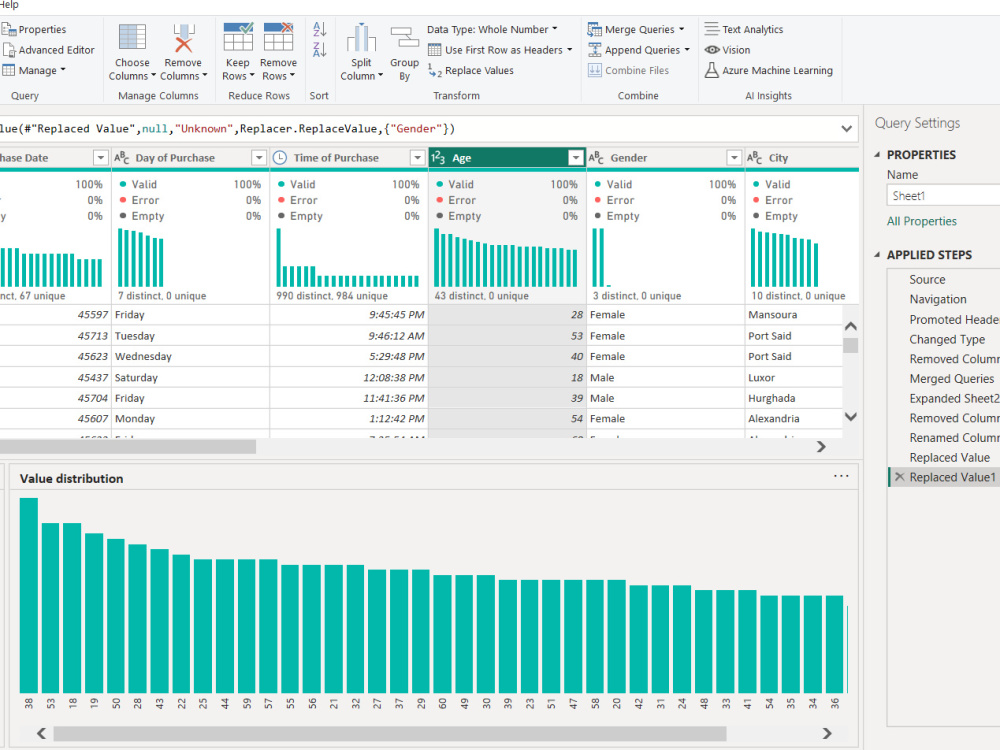Expand the formula bar chevron
Image resolution: width=1000 pixels, height=750 pixels.
point(846,129)
